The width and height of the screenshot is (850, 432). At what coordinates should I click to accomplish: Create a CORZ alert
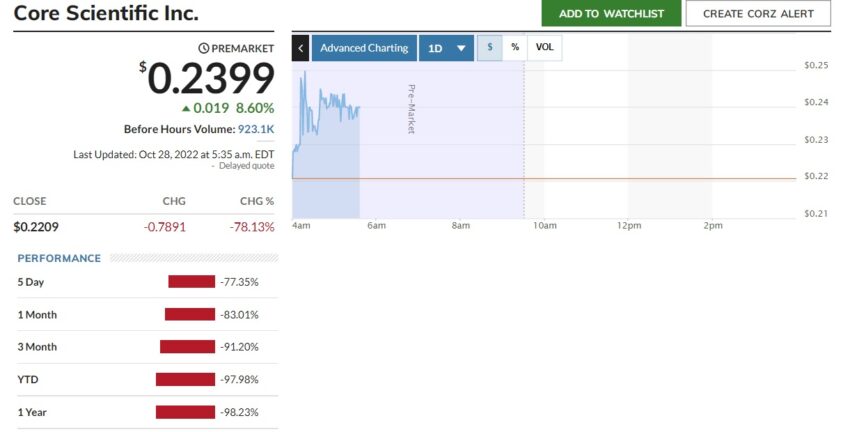pos(758,14)
